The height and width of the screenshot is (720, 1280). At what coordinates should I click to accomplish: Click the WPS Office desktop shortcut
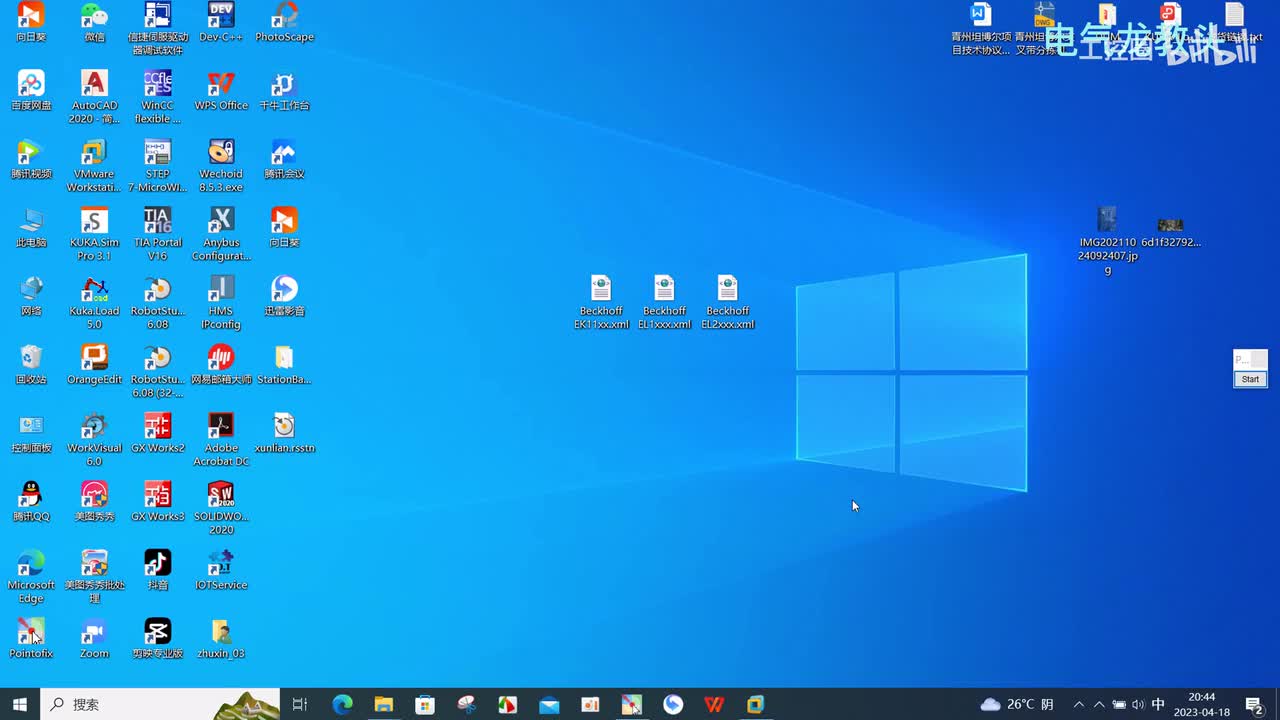click(221, 90)
